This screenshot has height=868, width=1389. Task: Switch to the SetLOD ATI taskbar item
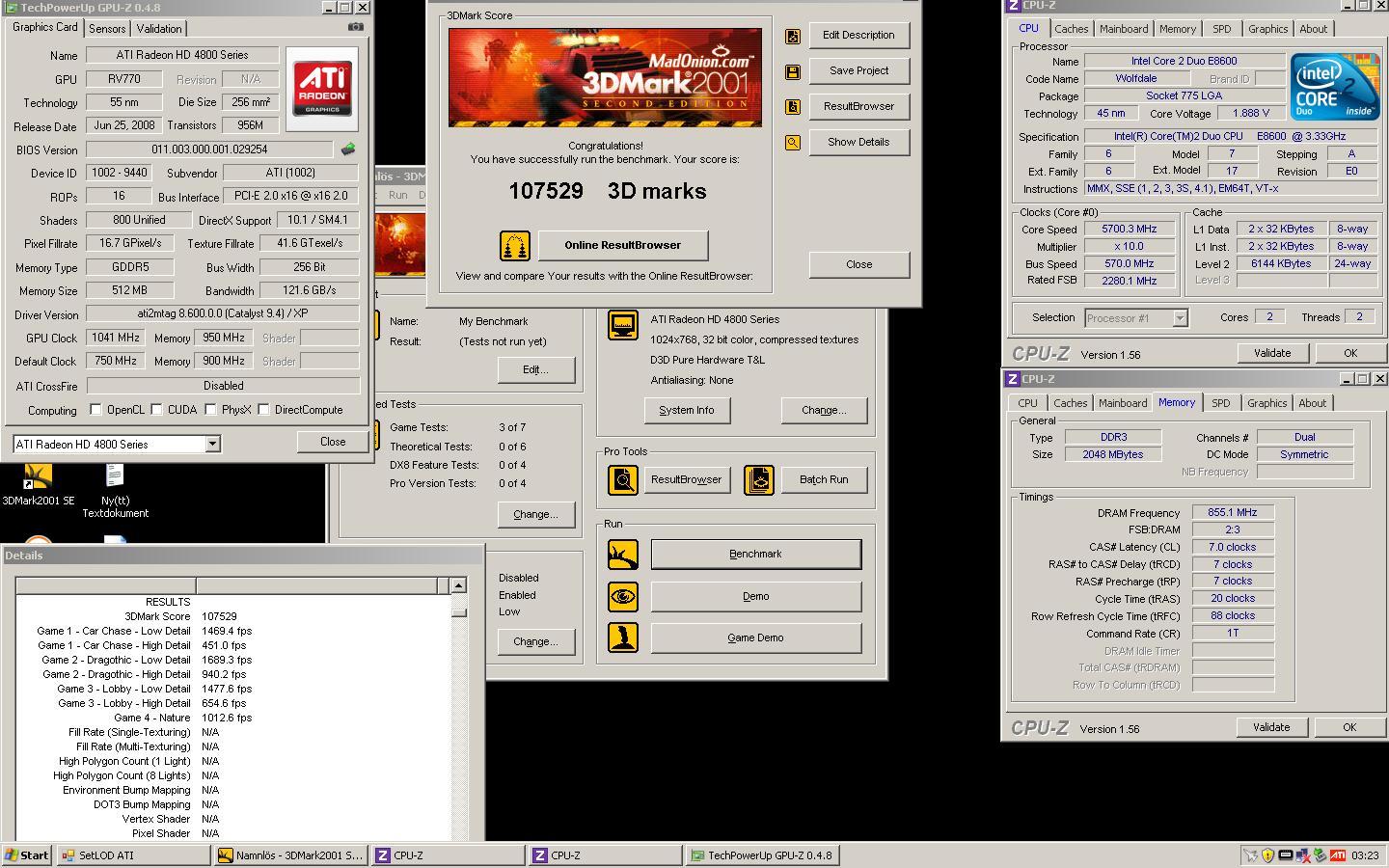point(133,854)
